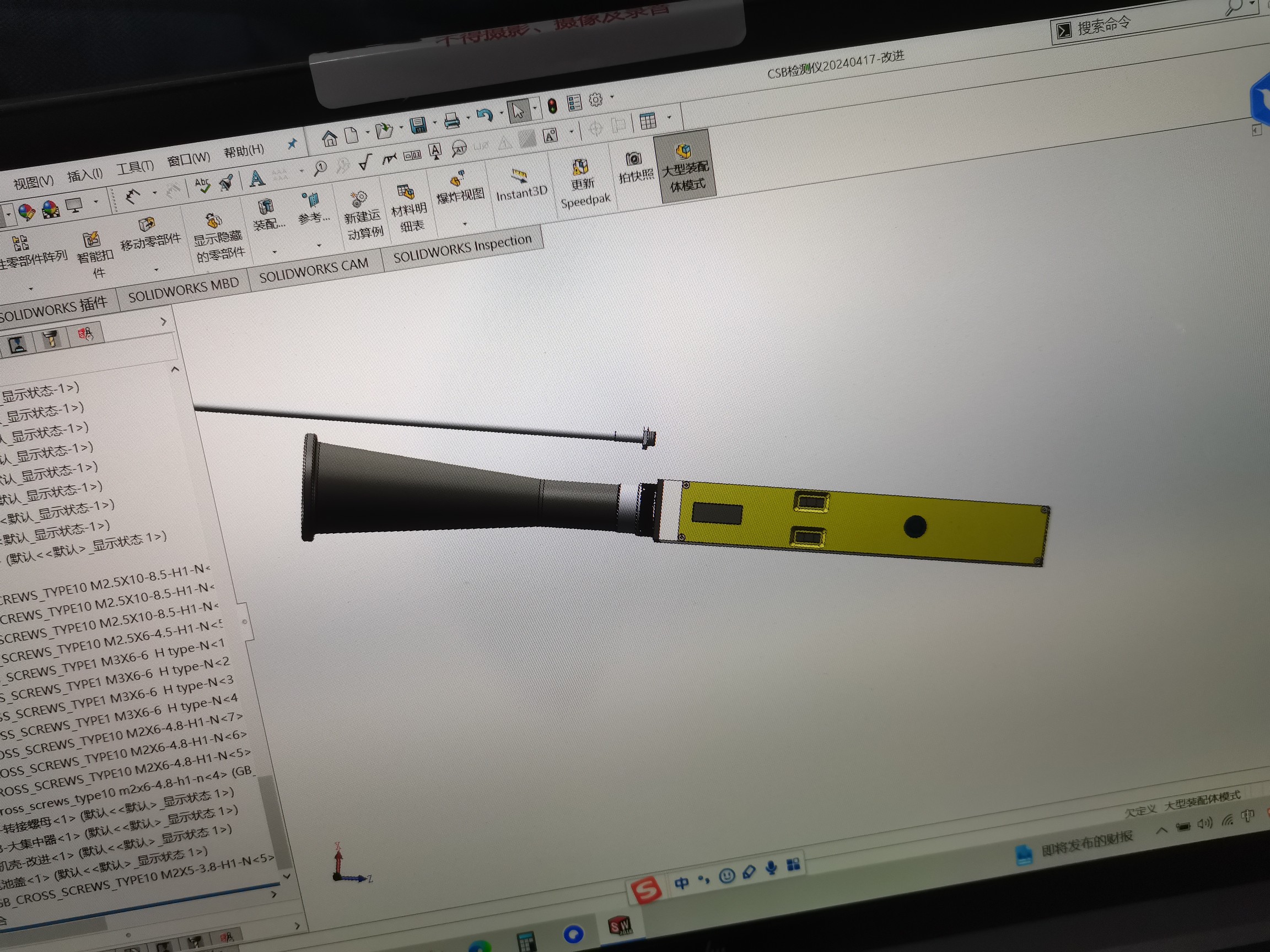
Task: Open CAM tool tree tab with drill icon
Action: (x=51, y=339)
